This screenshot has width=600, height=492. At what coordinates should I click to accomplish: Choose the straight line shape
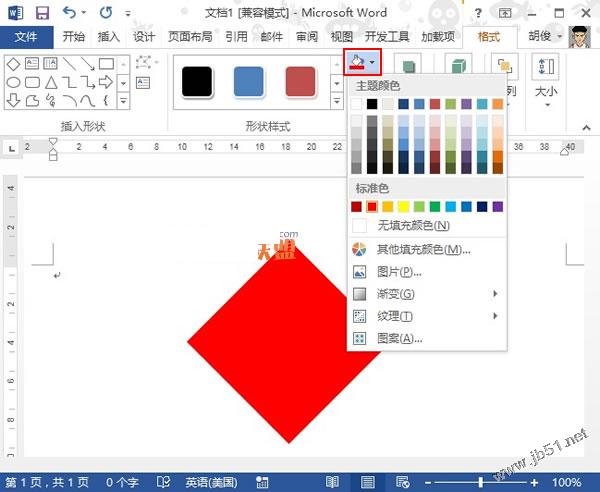pos(69,64)
